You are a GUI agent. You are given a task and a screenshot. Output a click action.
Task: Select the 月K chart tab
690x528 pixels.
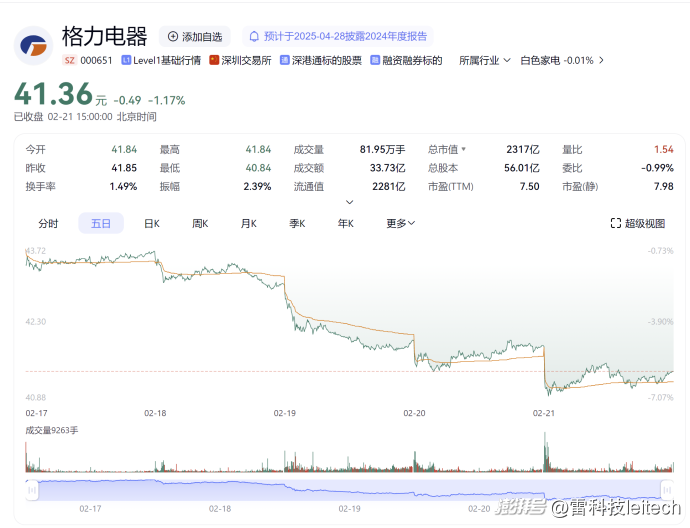[248, 223]
